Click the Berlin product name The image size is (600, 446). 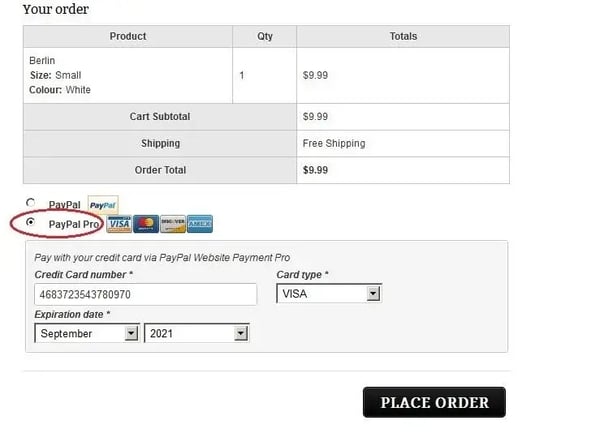click(42, 61)
